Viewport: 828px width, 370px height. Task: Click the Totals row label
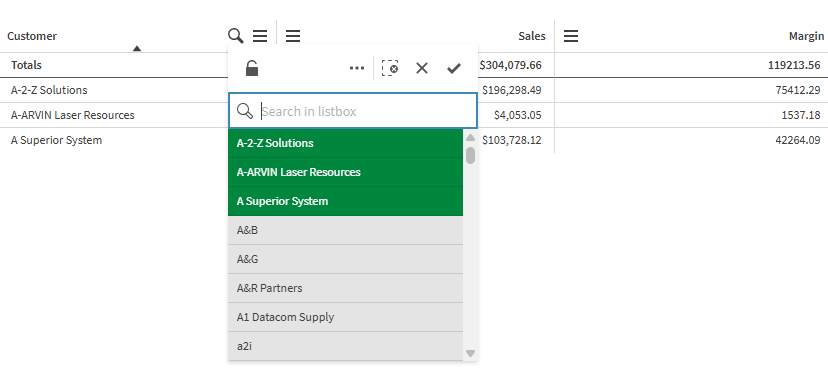point(26,65)
